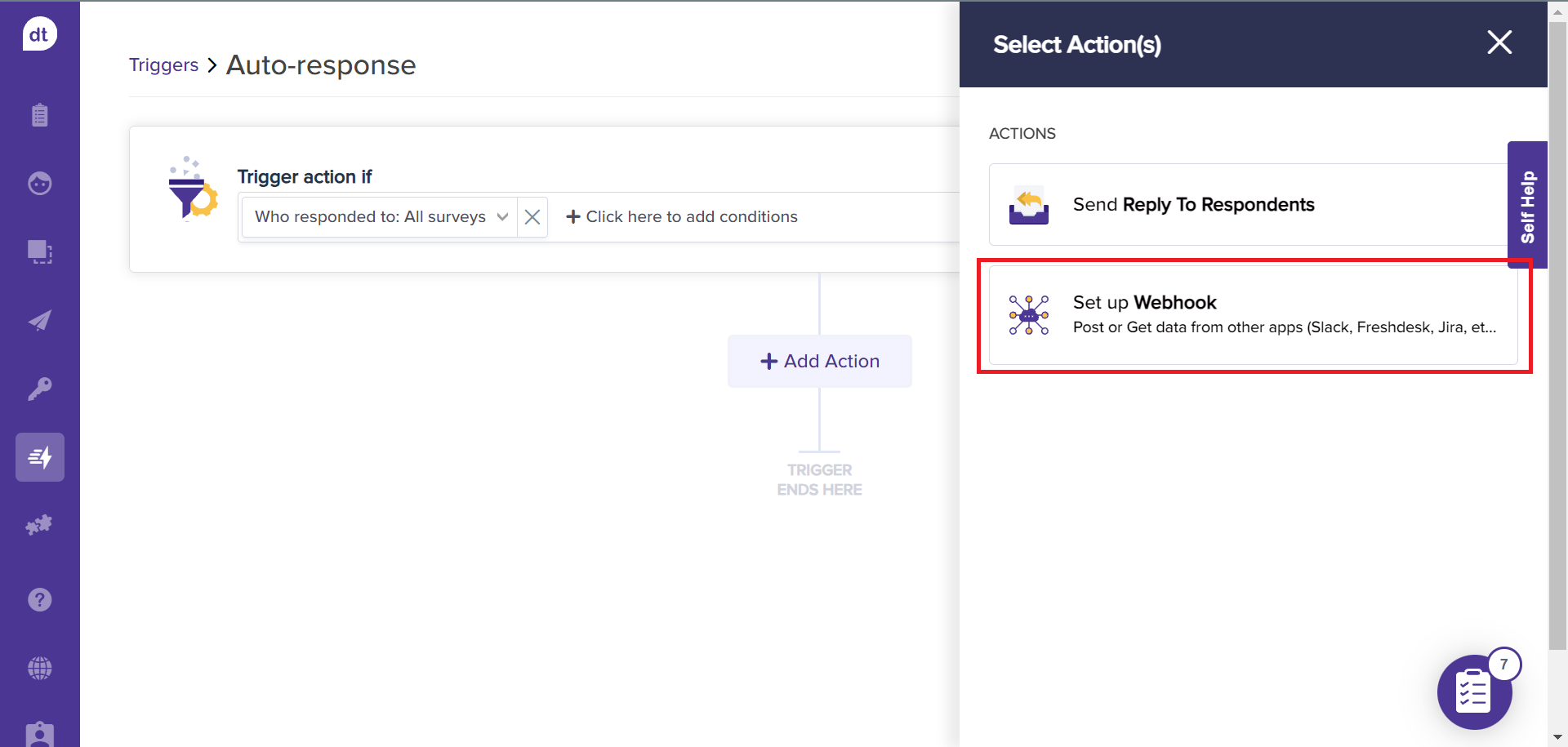Choose Set up Webhook action

point(1253,315)
